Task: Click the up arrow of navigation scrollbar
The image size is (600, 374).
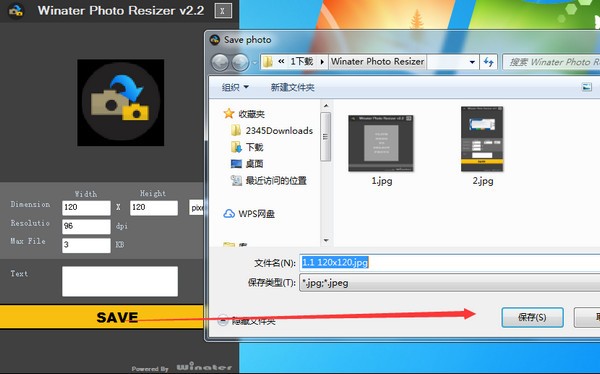Action: pos(326,106)
